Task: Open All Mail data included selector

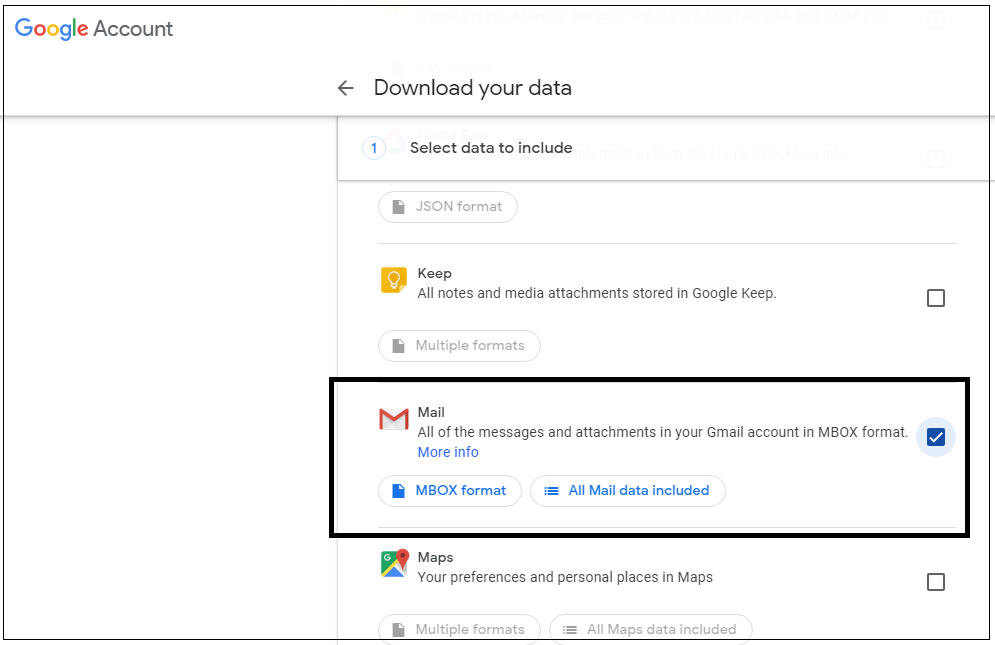Action: coord(628,491)
